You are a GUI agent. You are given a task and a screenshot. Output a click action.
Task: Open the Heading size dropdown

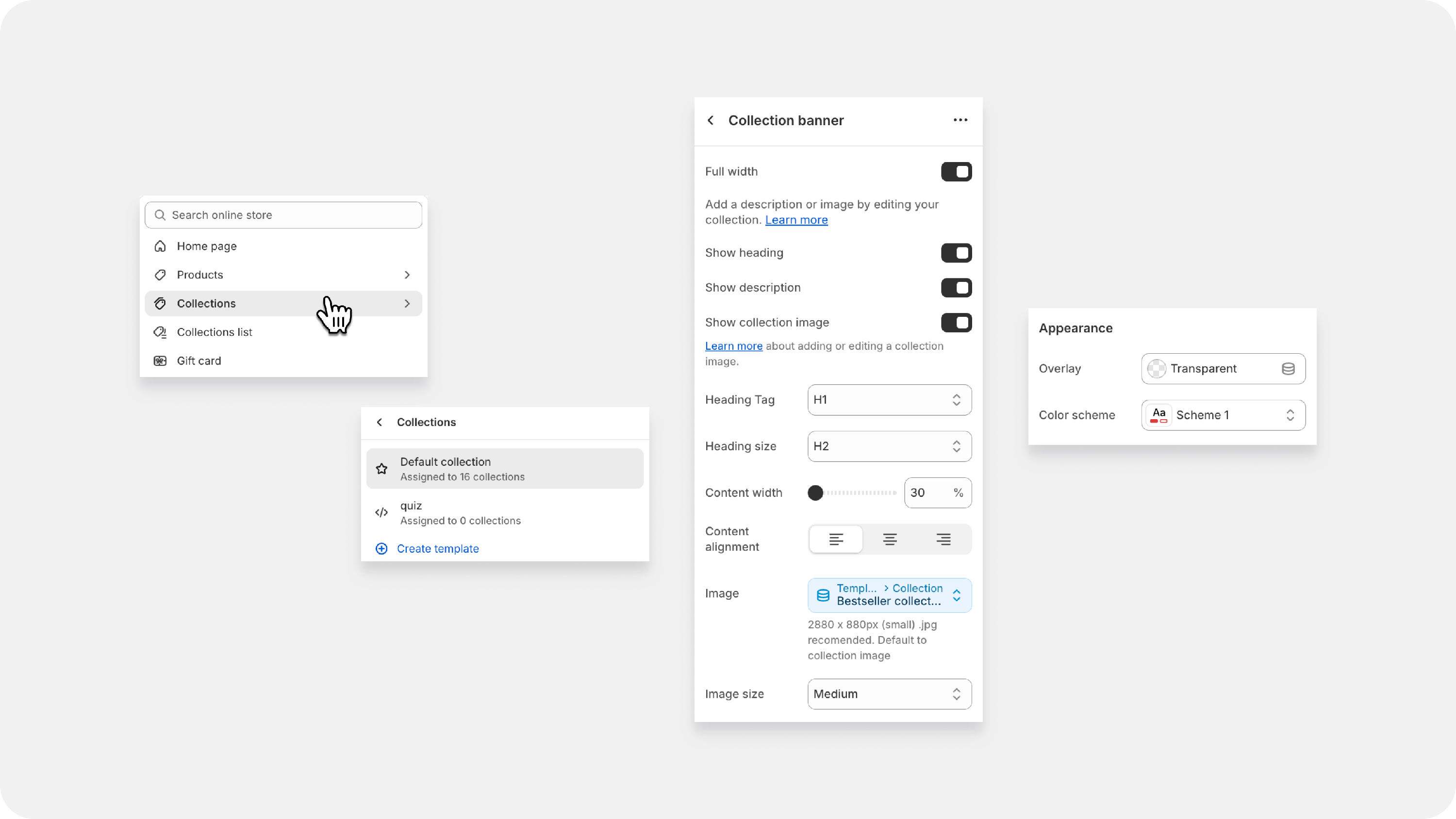[x=890, y=446]
